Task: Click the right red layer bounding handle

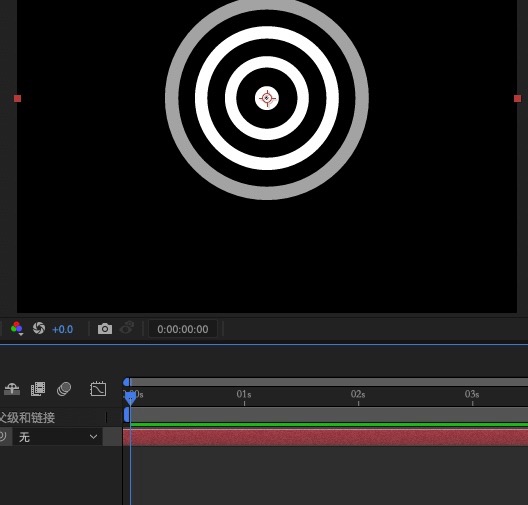Action: tap(518, 98)
